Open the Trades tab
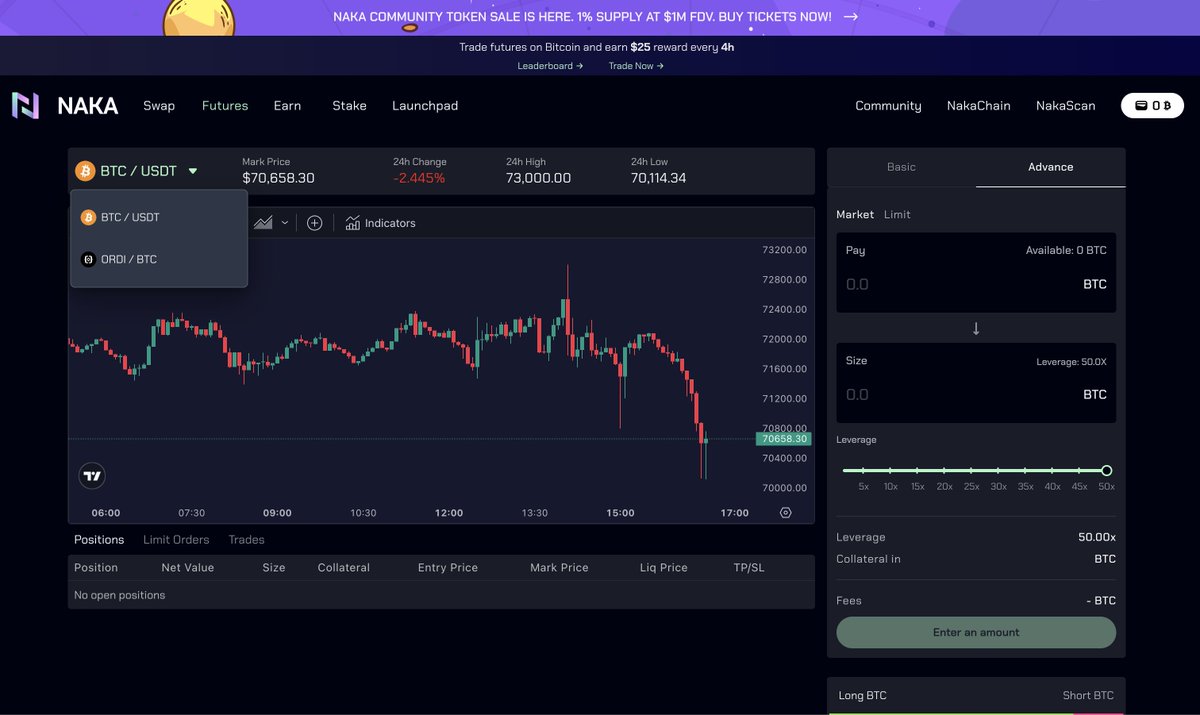The height and width of the screenshot is (715, 1200). (246, 539)
